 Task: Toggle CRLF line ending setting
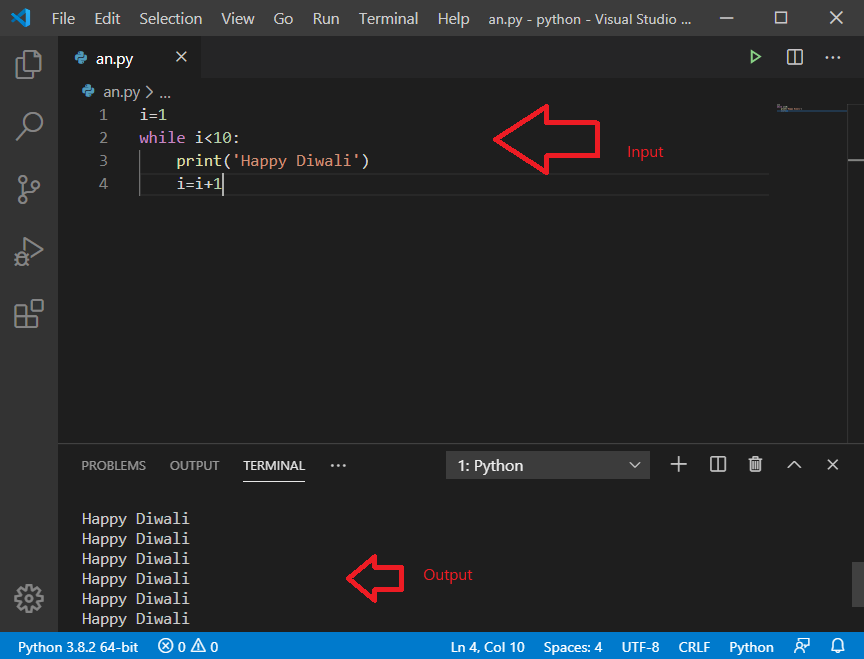click(694, 646)
